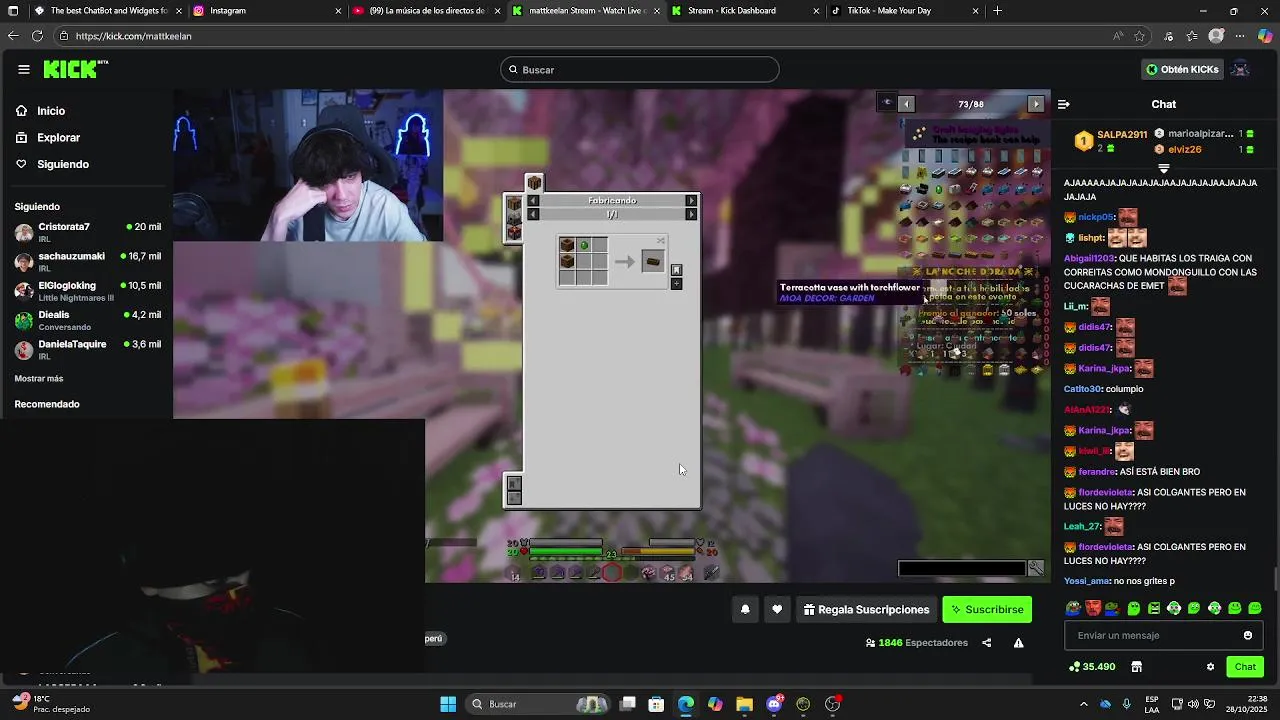Open ElGlogloking channel from followed list
The width and height of the screenshot is (1280, 720).
[x=88, y=291]
